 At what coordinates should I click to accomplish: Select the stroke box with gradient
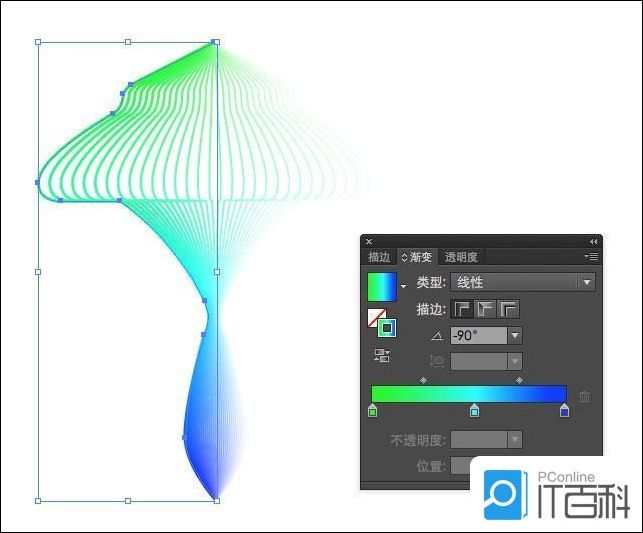pyautogui.click(x=387, y=328)
